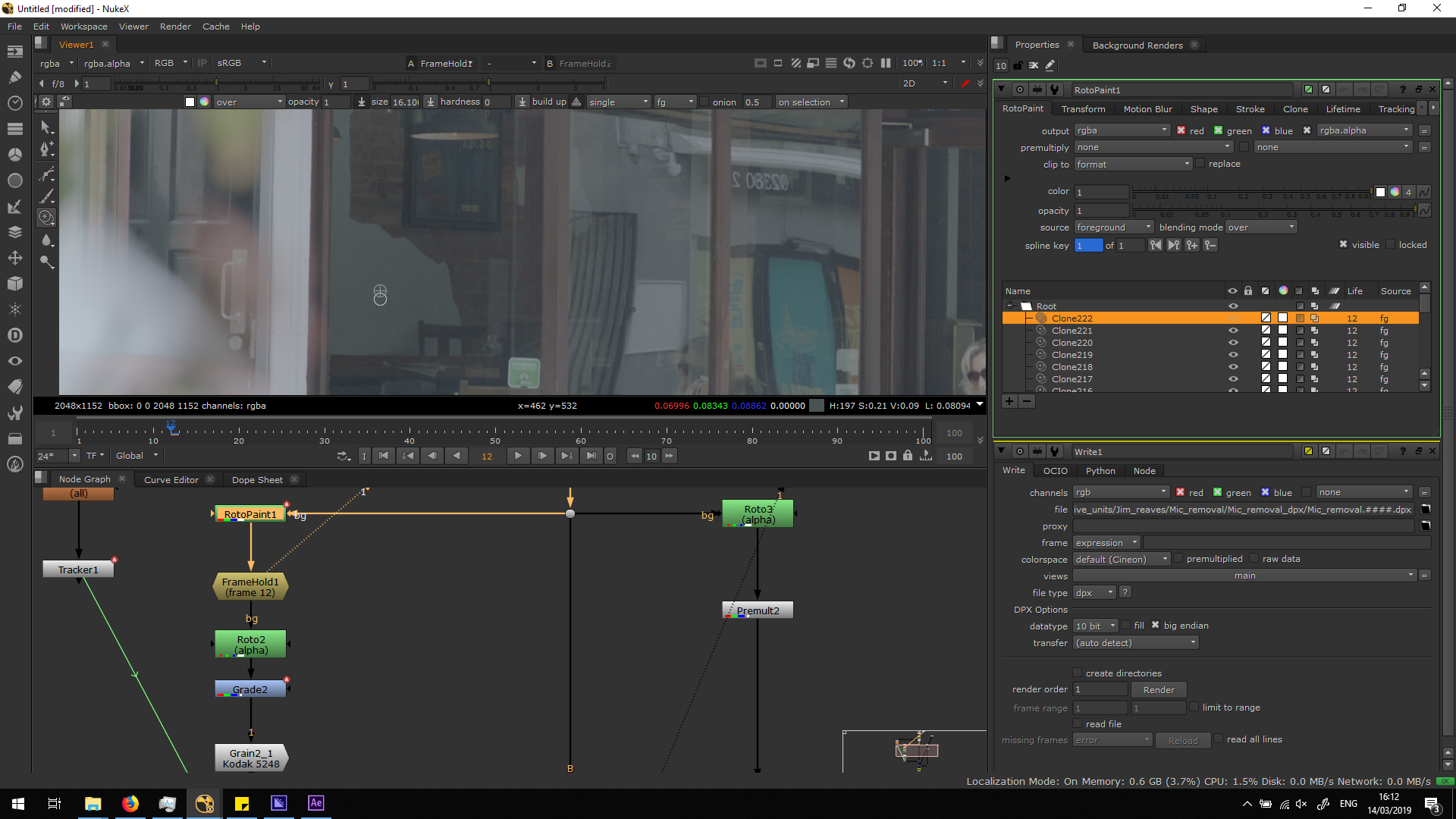Select the Grade2 node
Image resolution: width=1456 pixels, height=819 pixels.
click(x=250, y=689)
